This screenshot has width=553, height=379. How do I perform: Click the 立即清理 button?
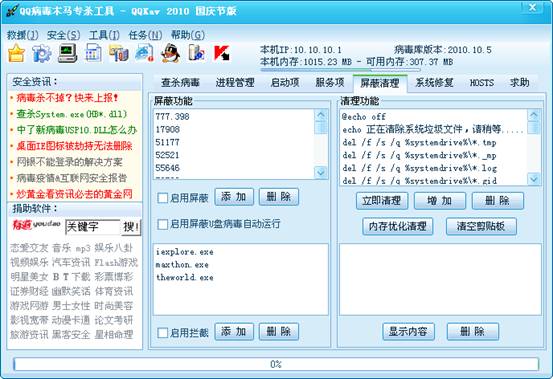pyautogui.click(x=382, y=201)
